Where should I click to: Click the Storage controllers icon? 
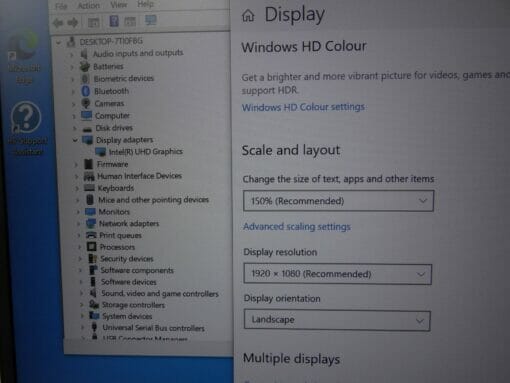point(94,304)
